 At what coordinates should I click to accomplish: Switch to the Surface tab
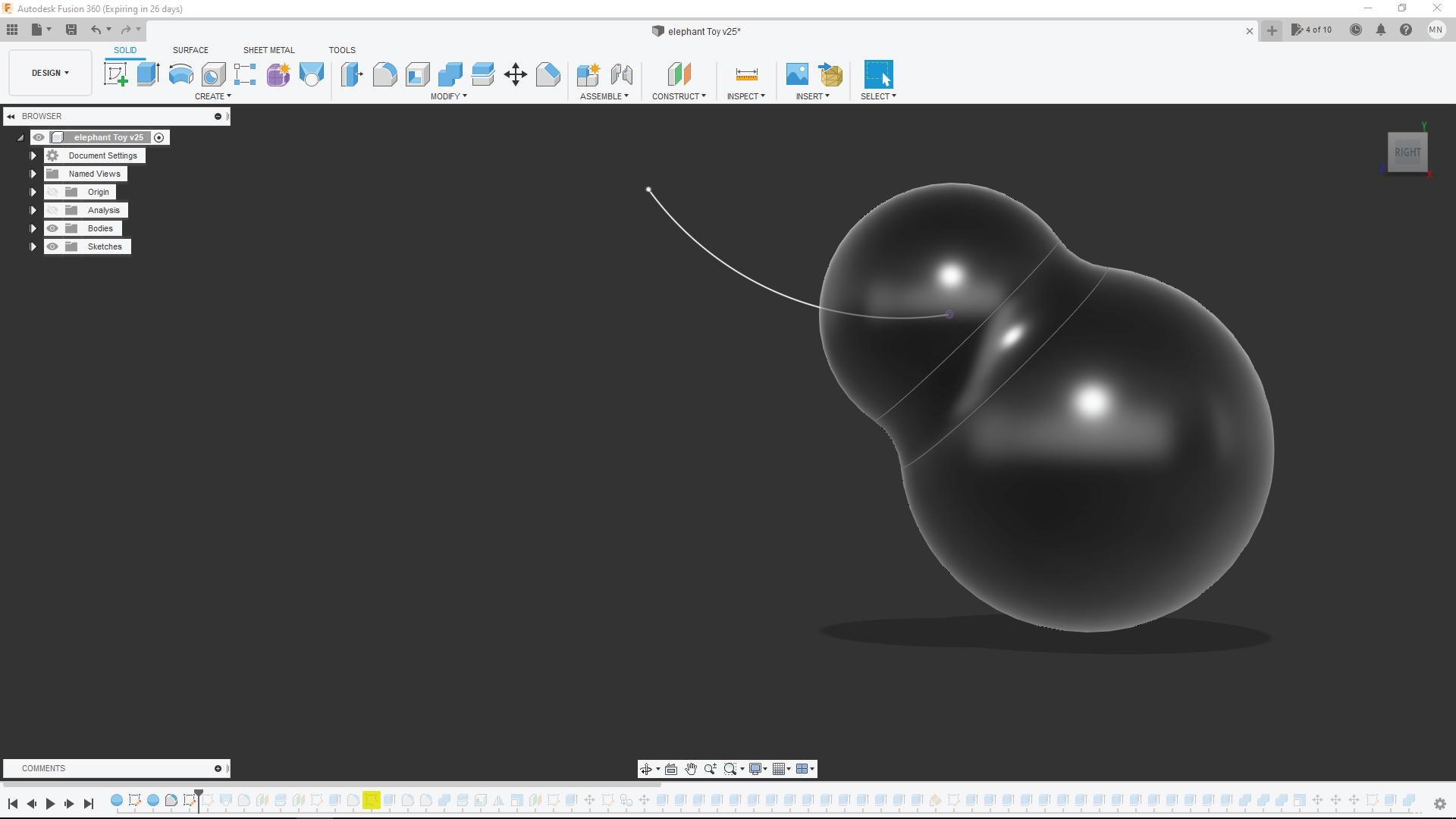[x=190, y=50]
